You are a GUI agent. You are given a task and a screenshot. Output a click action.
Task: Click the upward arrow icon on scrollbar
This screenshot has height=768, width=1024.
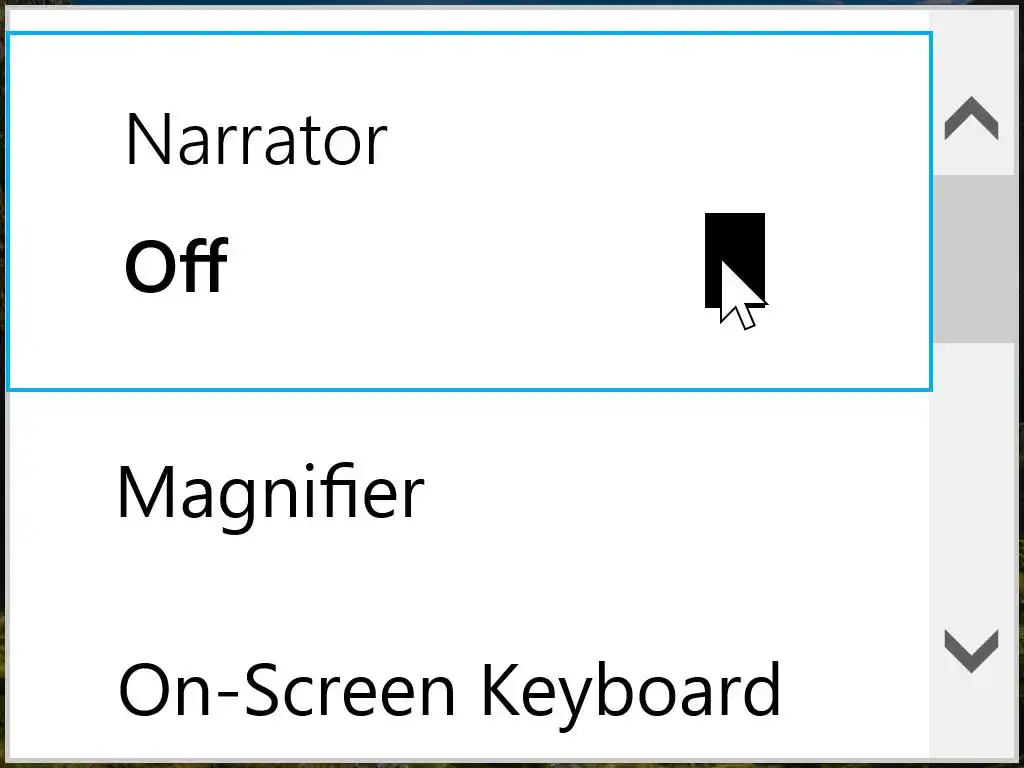971,120
